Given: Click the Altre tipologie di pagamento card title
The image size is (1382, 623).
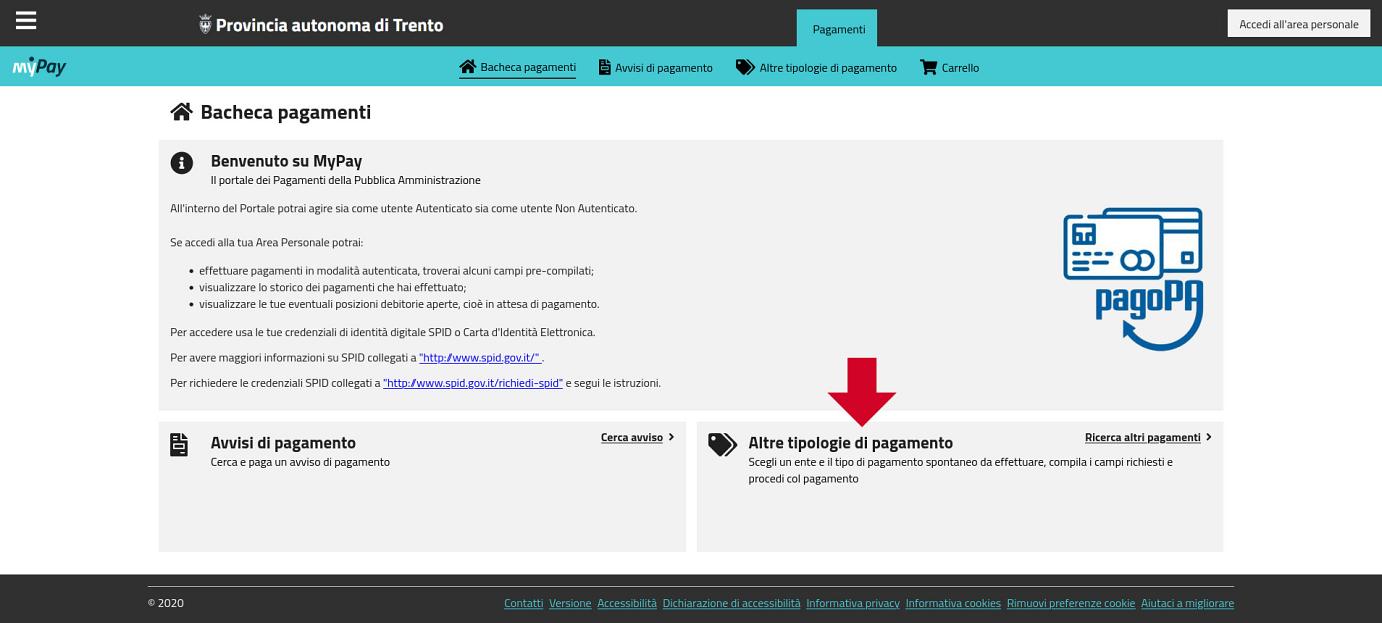Looking at the screenshot, I should point(851,443).
